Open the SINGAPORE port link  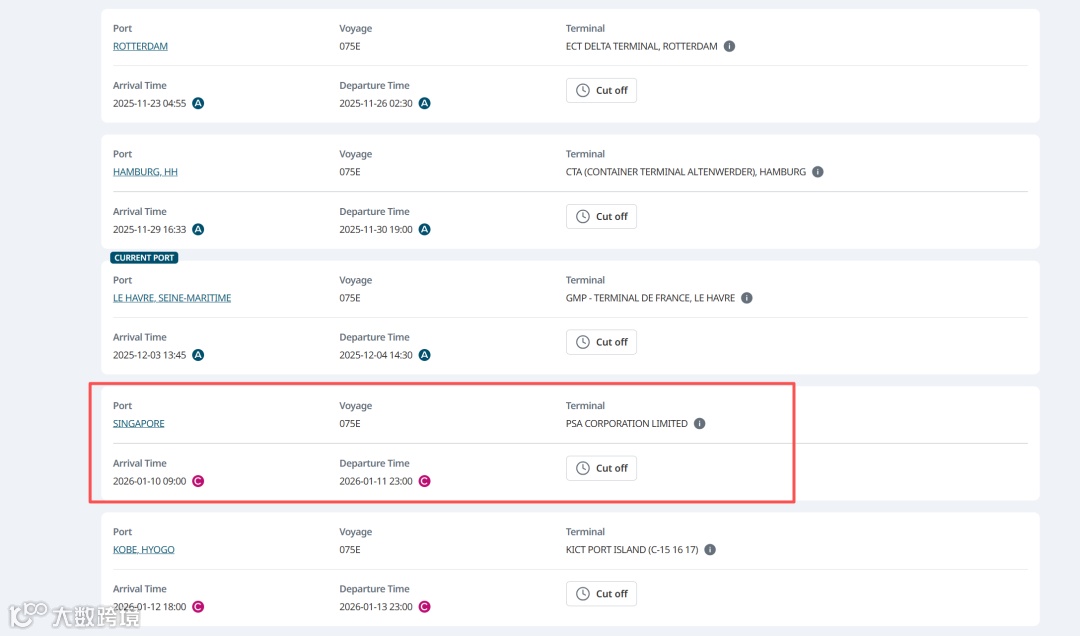[x=139, y=424]
